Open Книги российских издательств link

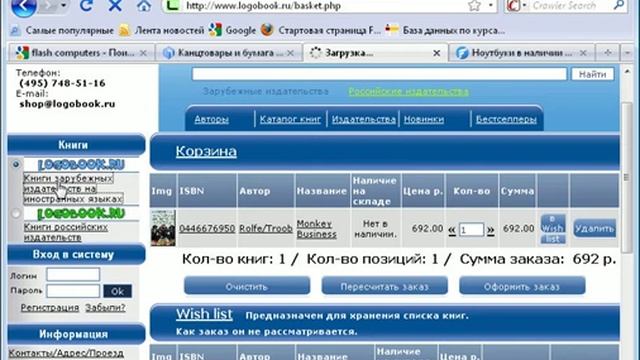pos(66,232)
